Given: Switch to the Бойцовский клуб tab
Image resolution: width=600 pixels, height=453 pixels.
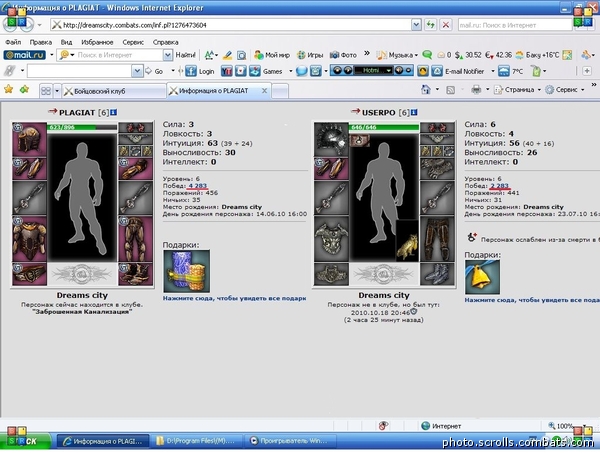Looking at the screenshot, I should click(114, 91).
